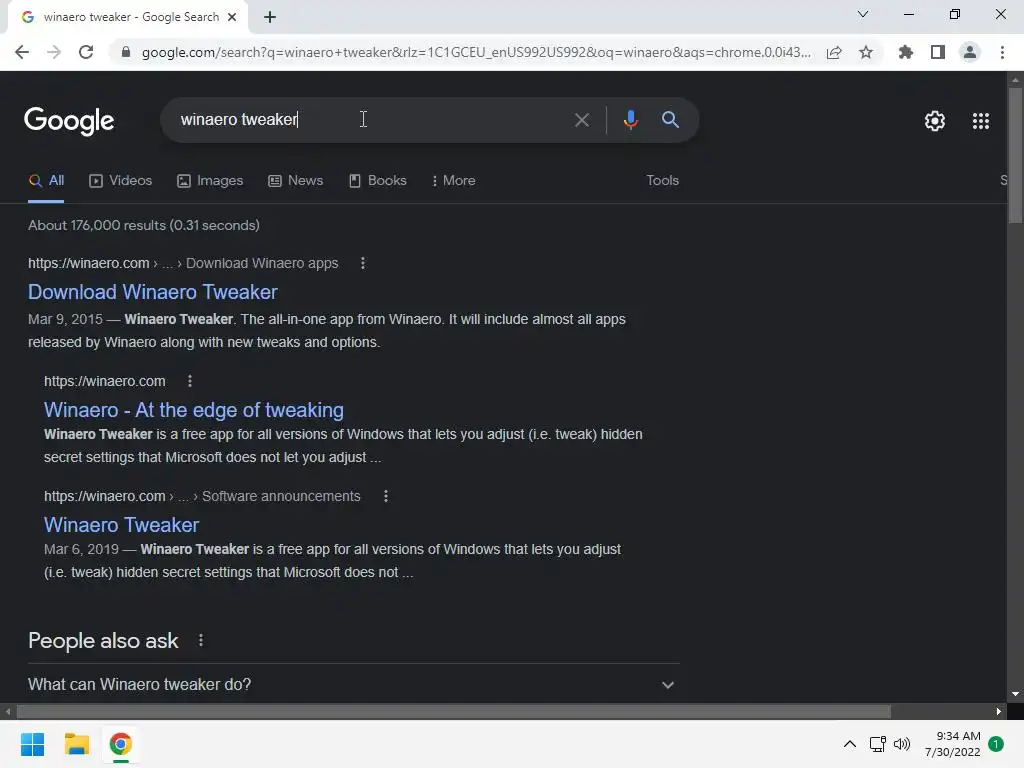Screen dimensions: 1024x768
Task: Open the Winaero Tweaker software announcements result
Action: tap(121, 525)
